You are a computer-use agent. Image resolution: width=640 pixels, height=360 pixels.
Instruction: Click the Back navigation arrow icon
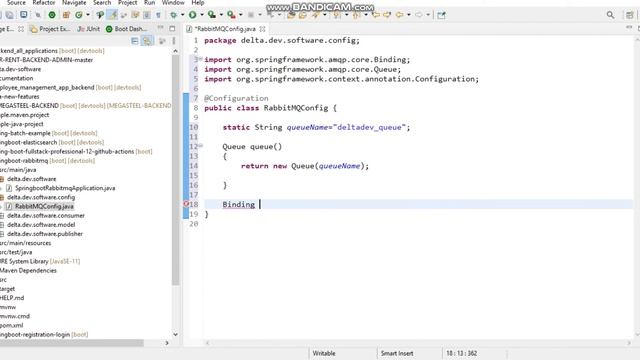tap(399, 15)
